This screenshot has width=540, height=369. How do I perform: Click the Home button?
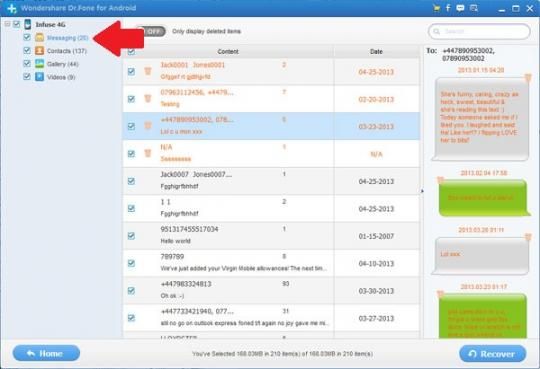coord(46,353)
